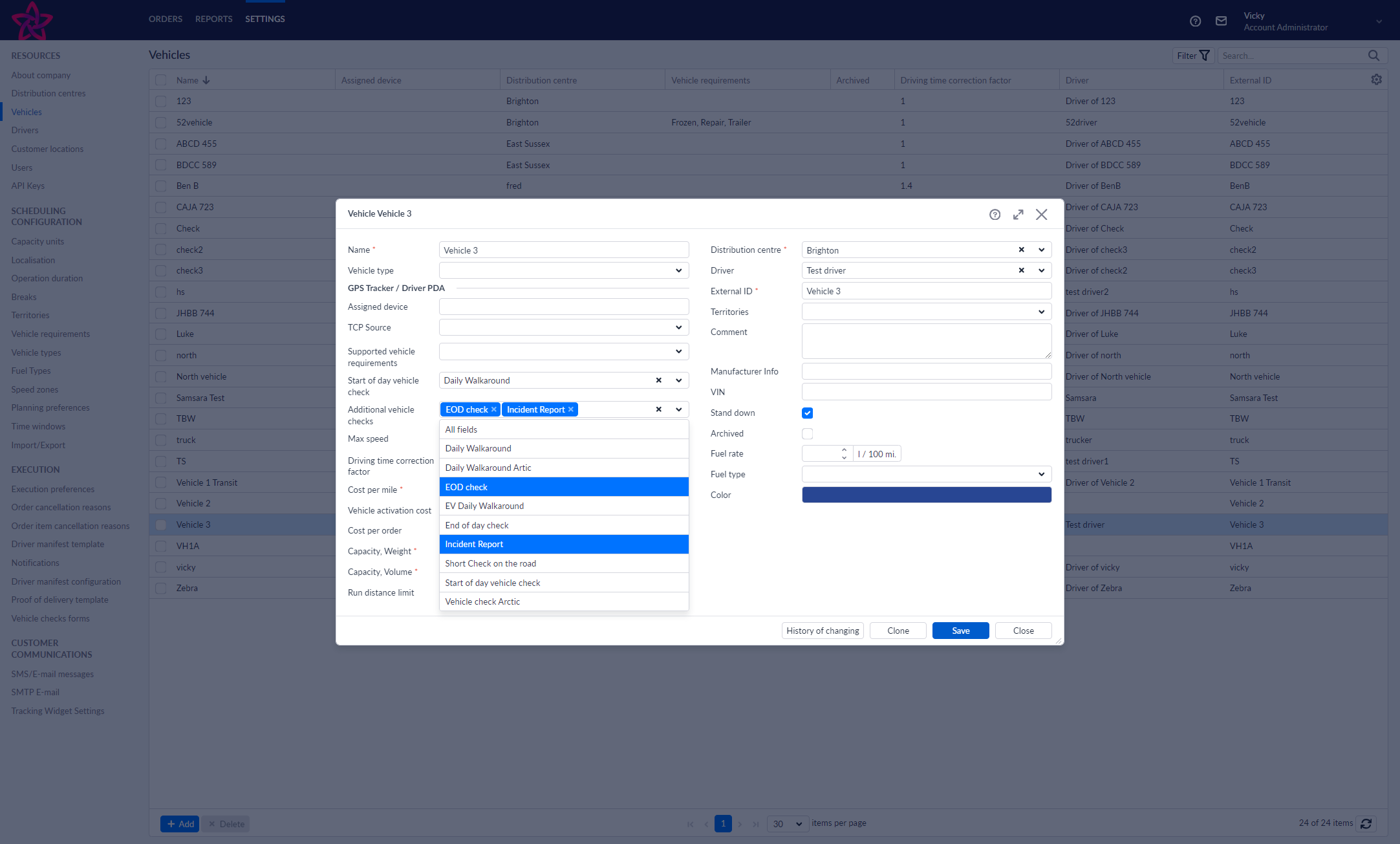This screenshot has height=844, width=1400.
Task: Click the VIN input field
Action: tap(926, 392)
